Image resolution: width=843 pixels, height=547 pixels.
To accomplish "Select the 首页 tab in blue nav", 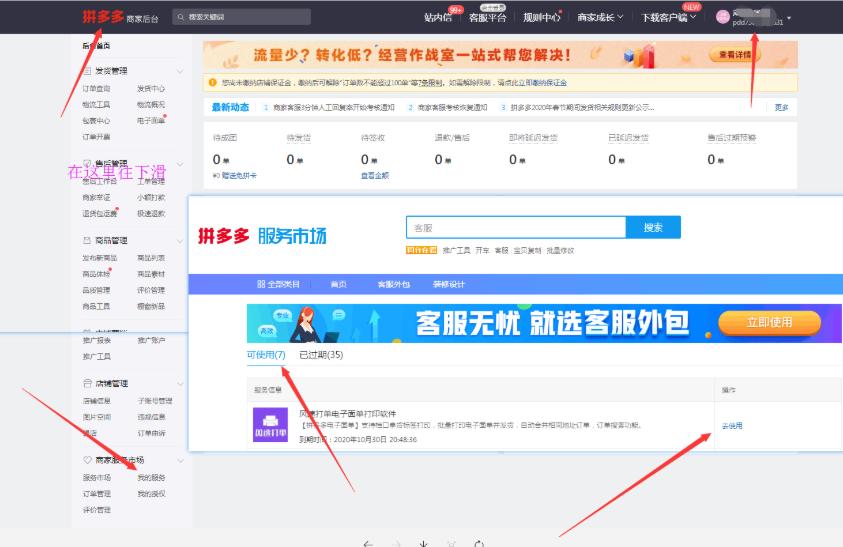I will tap(338, 284).
